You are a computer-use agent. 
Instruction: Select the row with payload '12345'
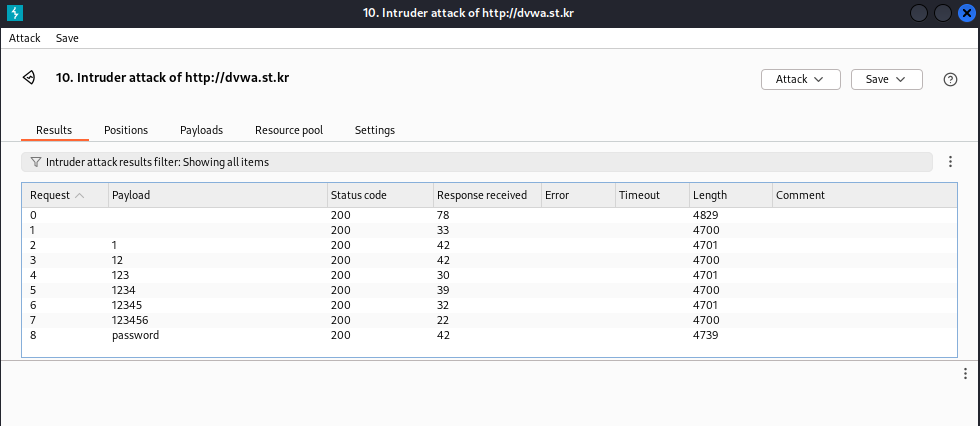[489, 305]
